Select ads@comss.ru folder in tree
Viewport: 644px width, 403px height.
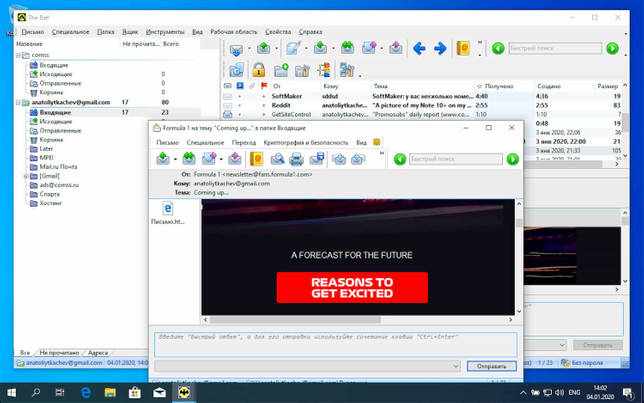coord(59,185)
